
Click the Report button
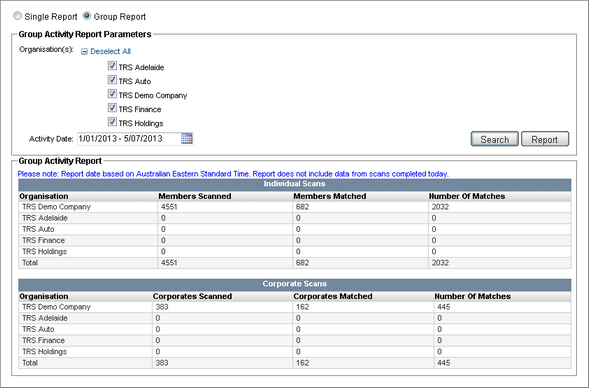(x=545, y=139)
